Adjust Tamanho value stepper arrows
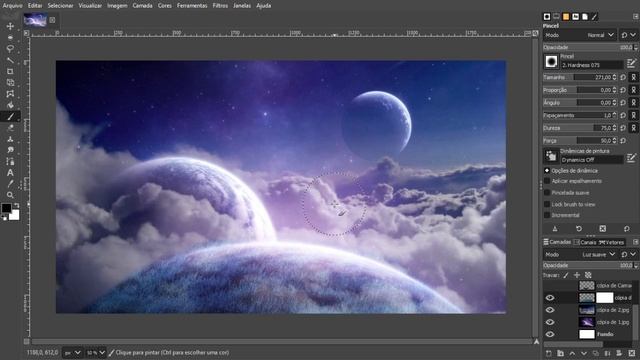 click(x=615, y=77)
